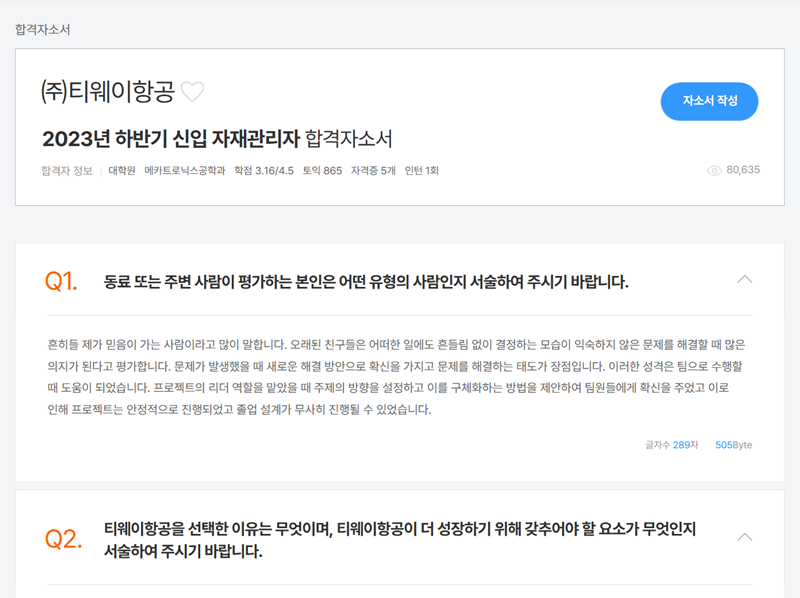Collapse the Q1 answer with chevron
The image size is (800, 598).
tap(745, 279)
